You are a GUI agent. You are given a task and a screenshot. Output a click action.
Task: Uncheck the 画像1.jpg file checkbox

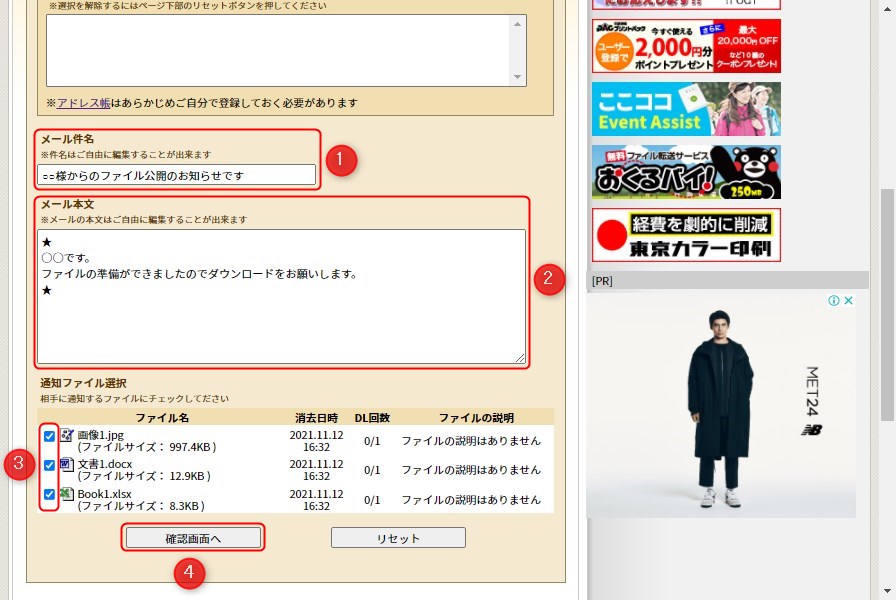pyautogui.click(x=49, y=436)
